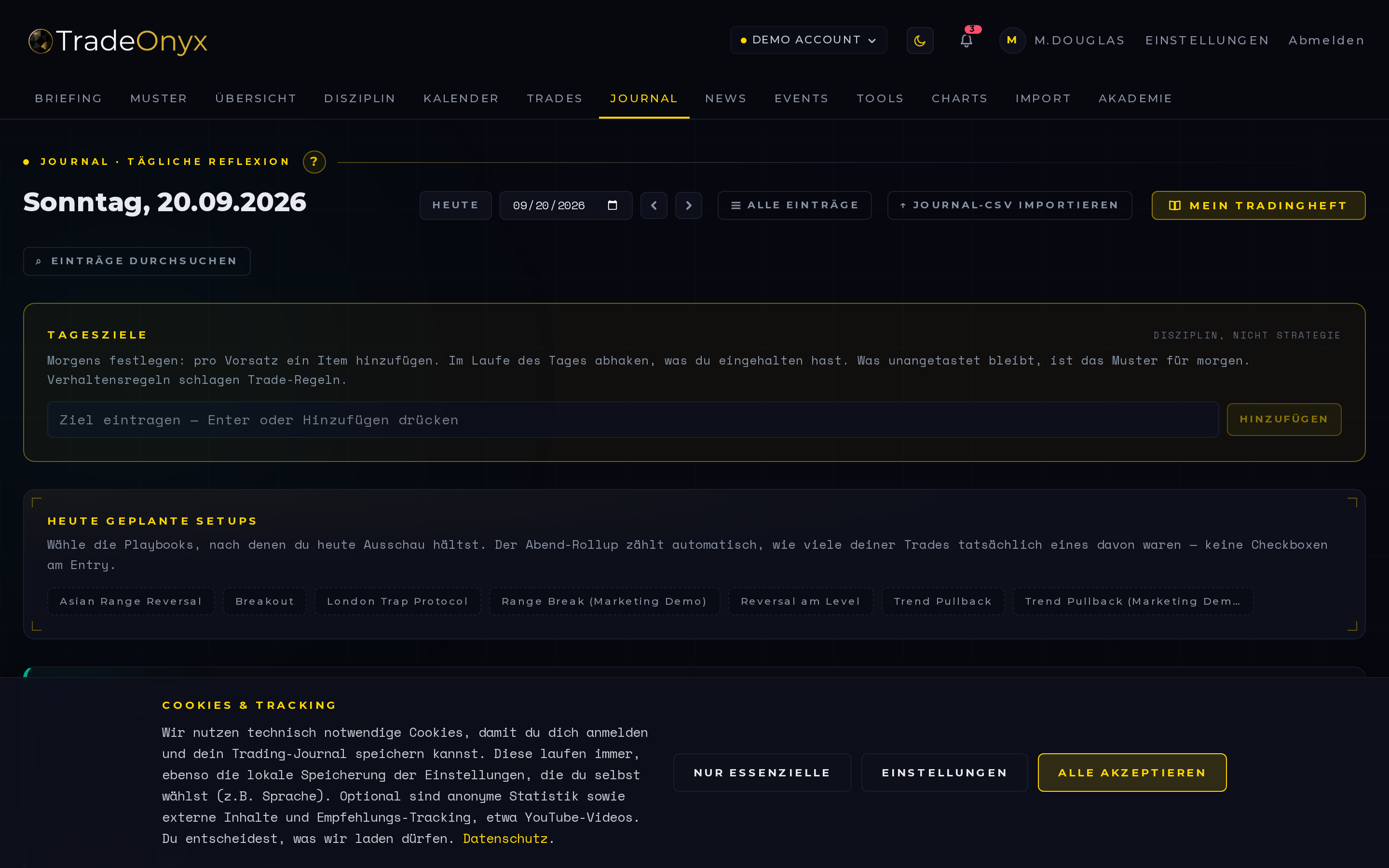
Task: Switch to the Import tab
Action: click(1043, 99)
